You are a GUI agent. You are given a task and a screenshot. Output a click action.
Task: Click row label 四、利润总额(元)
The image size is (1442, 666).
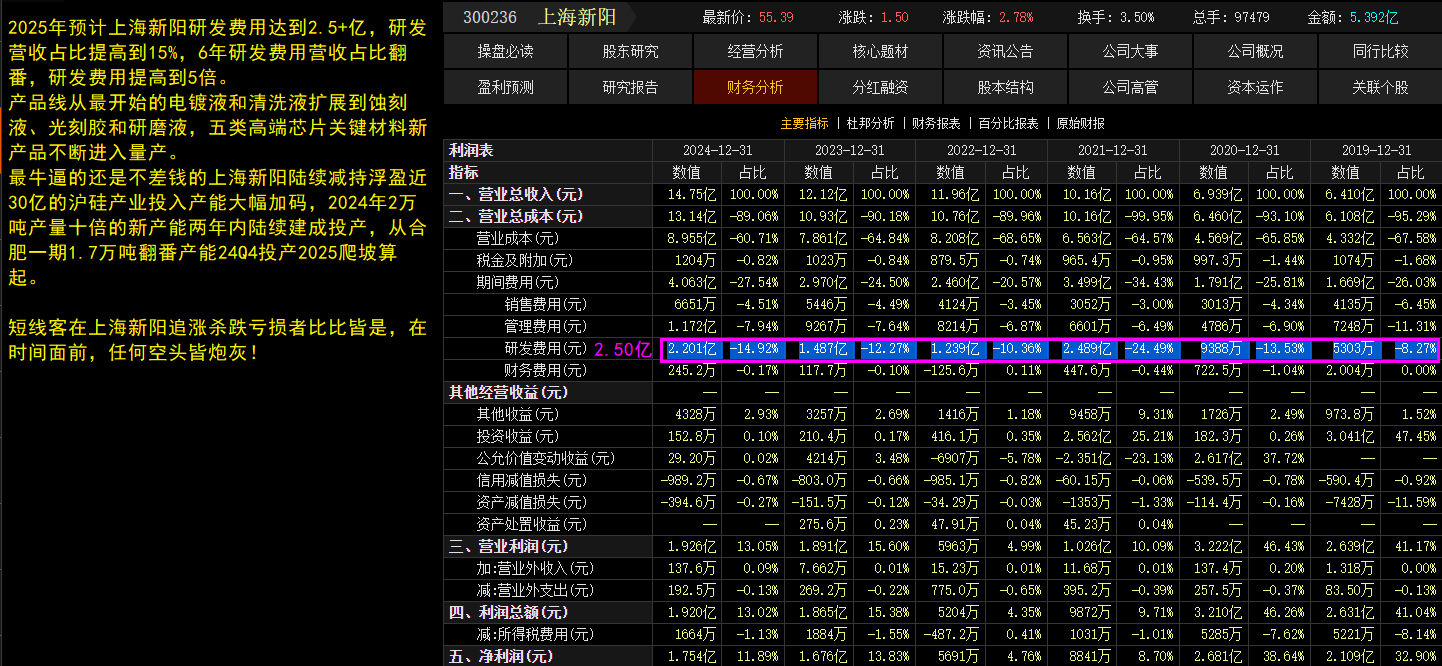coord(508,612)
